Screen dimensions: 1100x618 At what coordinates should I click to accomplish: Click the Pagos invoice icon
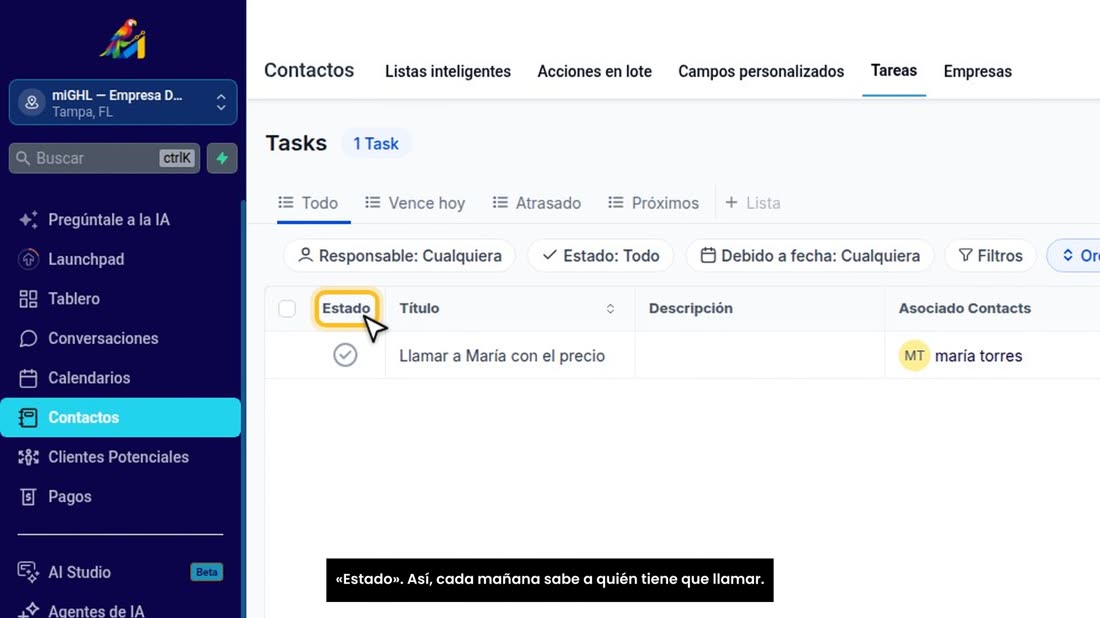click(28, 497)
